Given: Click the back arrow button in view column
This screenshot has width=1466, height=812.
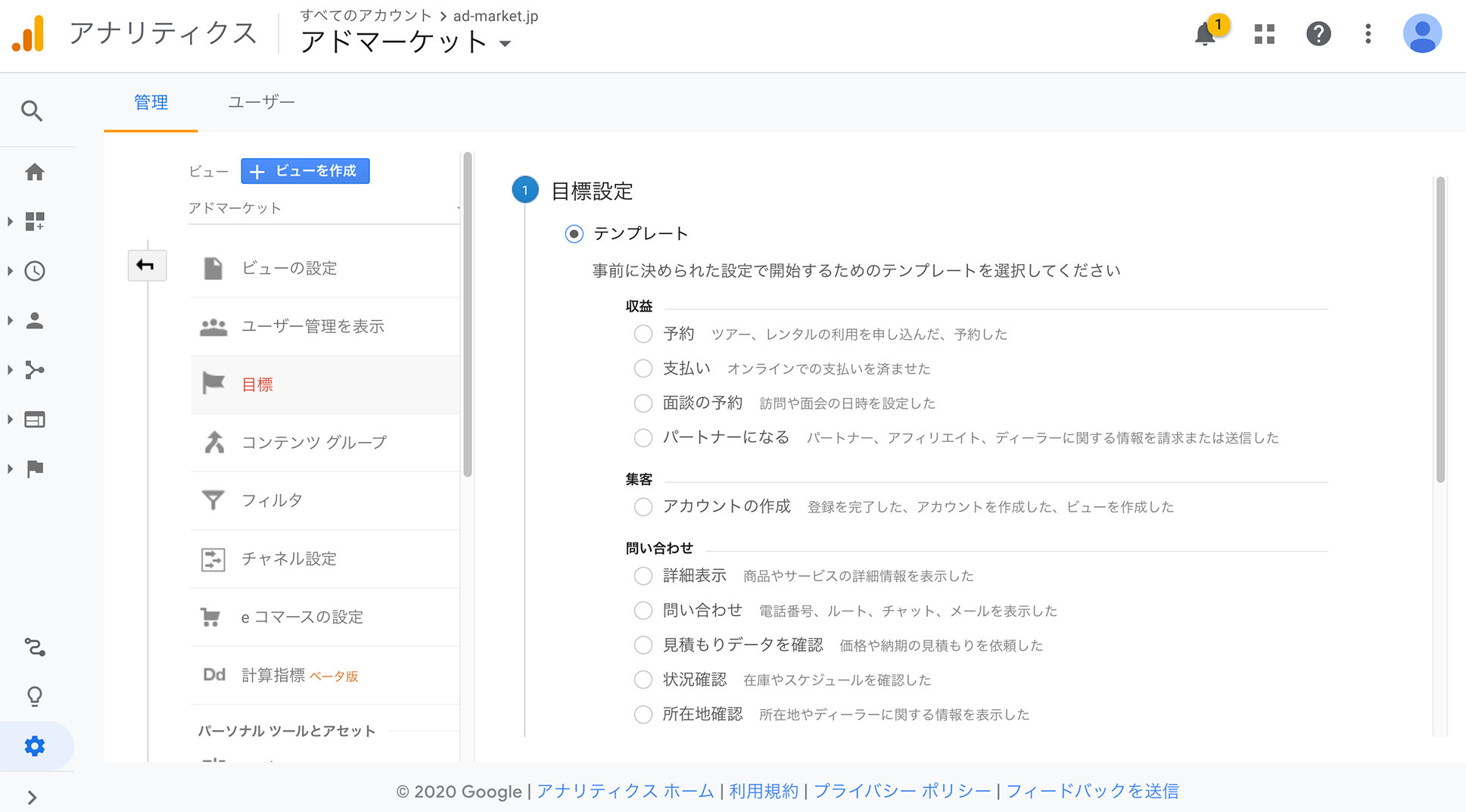Looking at the screenshot, I should [146, 266].
